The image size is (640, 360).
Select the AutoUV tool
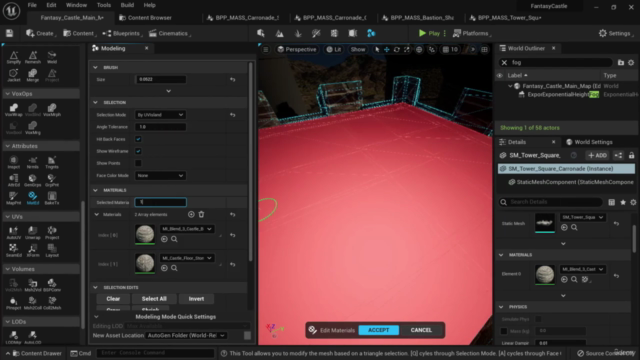point(13,233)
